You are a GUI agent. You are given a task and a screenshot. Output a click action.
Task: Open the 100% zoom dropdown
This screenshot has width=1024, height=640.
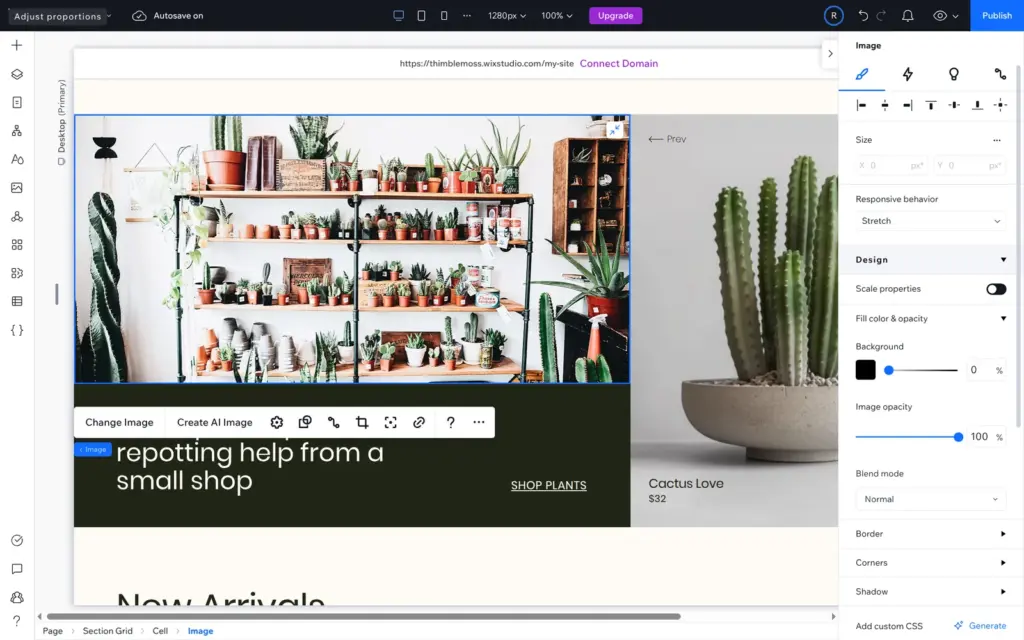tap(556, 16)
